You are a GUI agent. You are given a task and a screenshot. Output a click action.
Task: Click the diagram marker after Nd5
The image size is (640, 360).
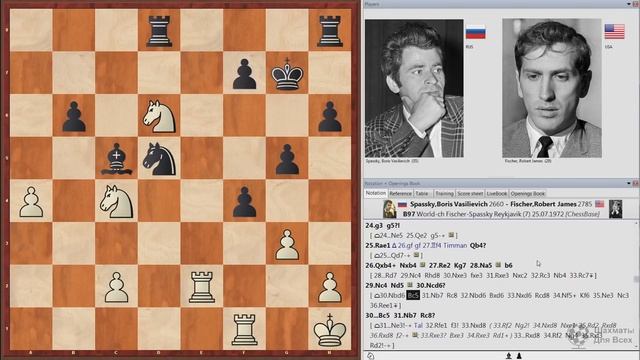[x=410, y=285]
